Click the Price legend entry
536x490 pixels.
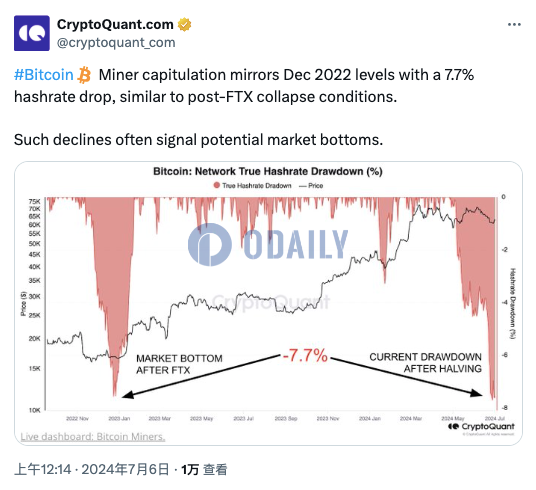coord(311,186)
